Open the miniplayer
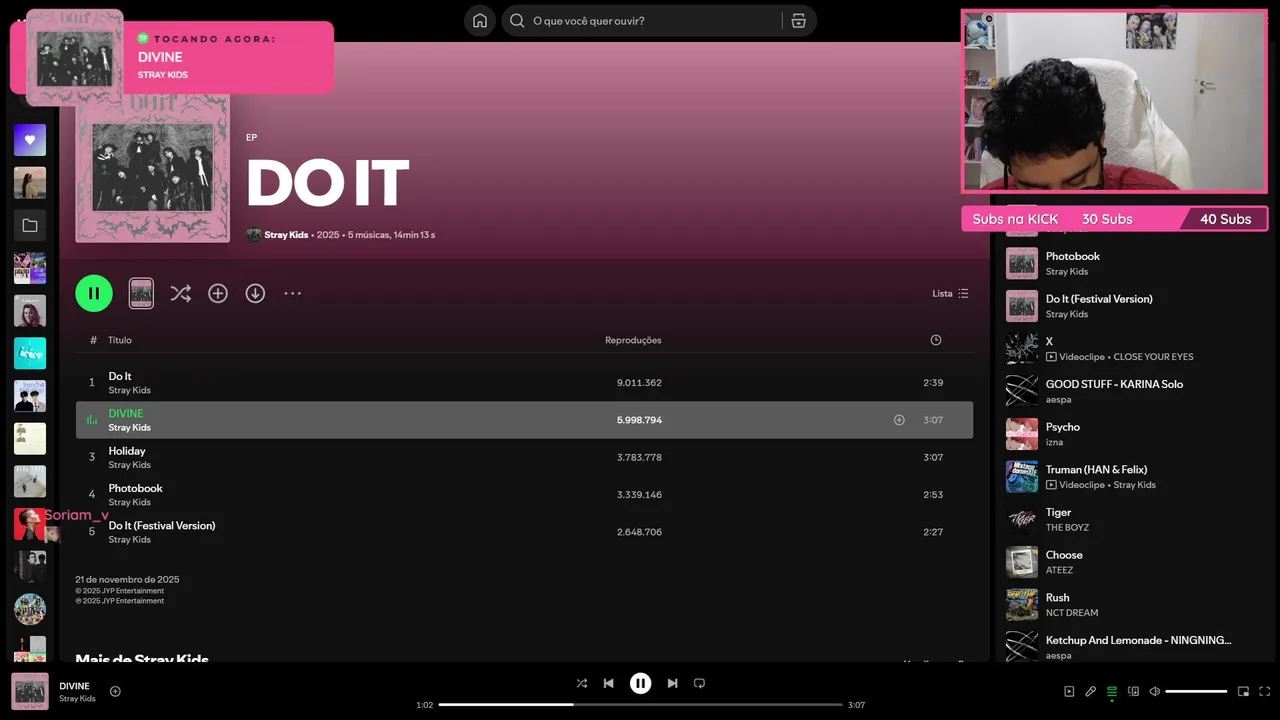This screenshot has width=1280, height=720. pos(1243,691)
